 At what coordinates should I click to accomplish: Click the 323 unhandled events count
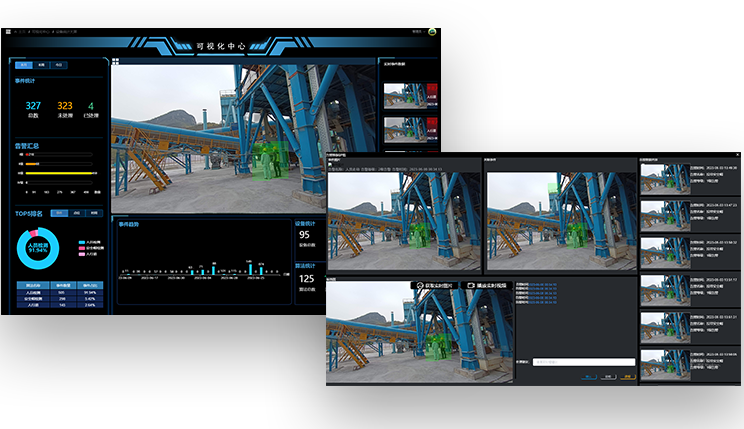(x=64, y=106)
